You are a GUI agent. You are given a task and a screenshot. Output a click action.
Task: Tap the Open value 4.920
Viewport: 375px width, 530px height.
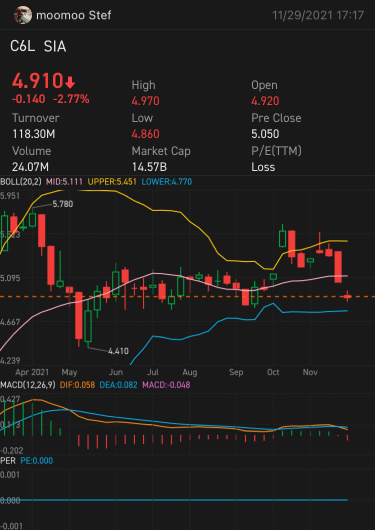pyautogui.click(x=265, y=101)
